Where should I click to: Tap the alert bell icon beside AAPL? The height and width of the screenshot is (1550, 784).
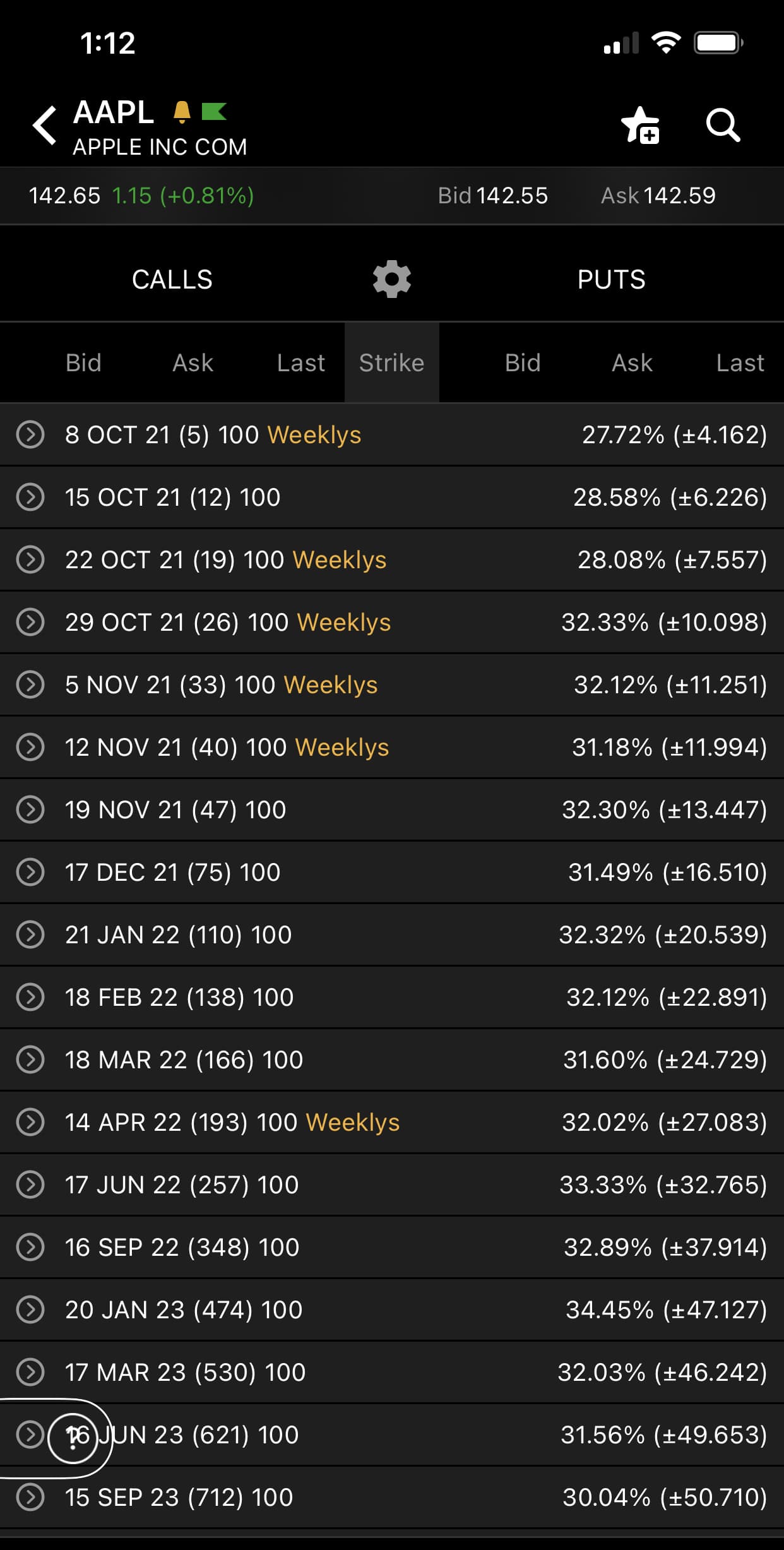[x=182, y=112]
